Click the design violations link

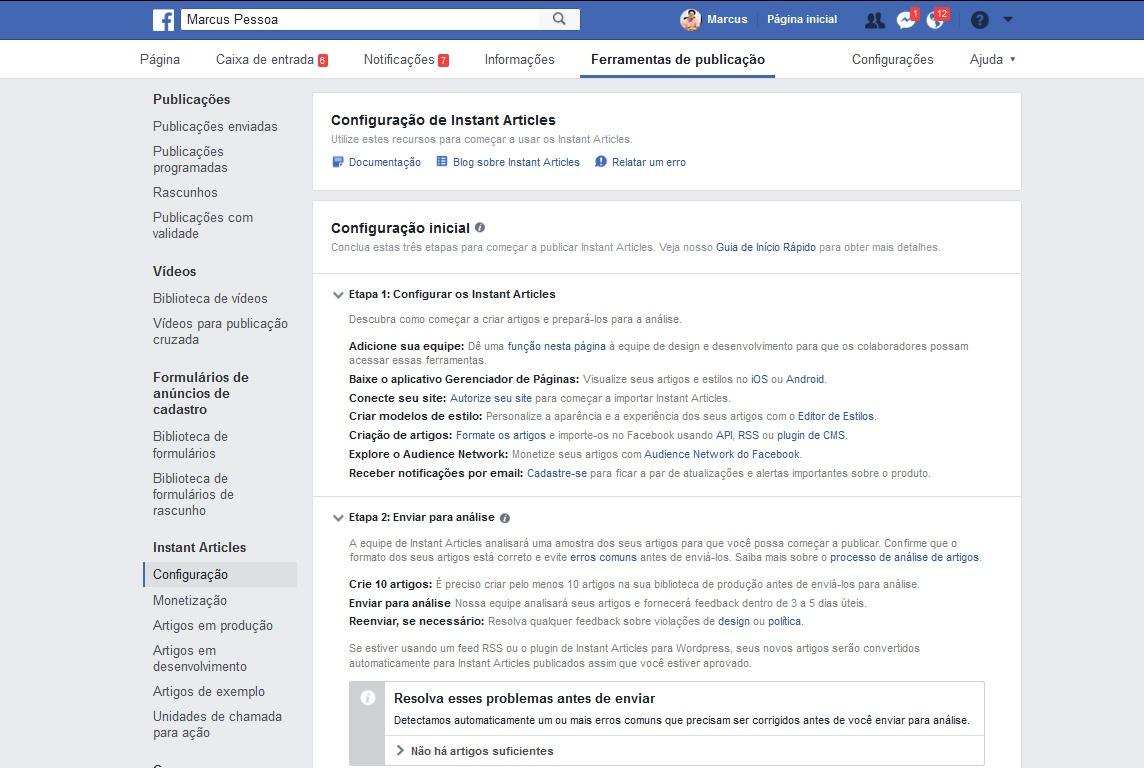pos(734,621)
